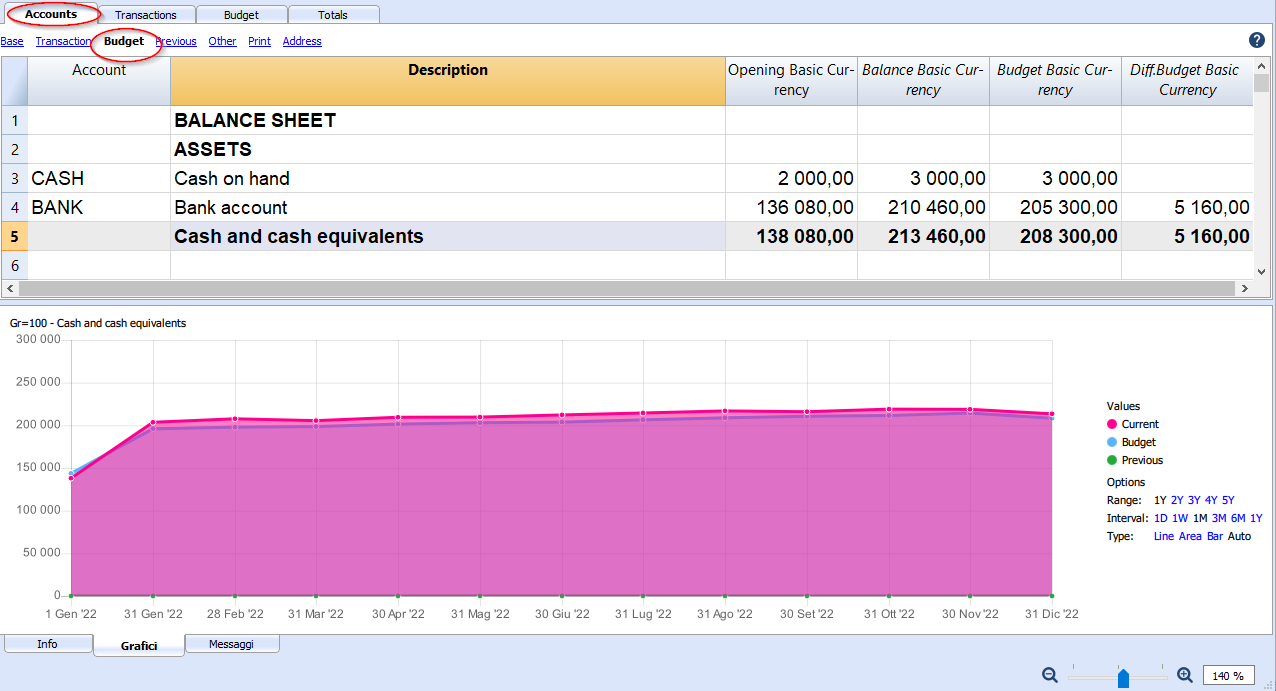Switch to the Accounts tab
The height and width of the screenshot is (691, 1276).
(51, 14)
